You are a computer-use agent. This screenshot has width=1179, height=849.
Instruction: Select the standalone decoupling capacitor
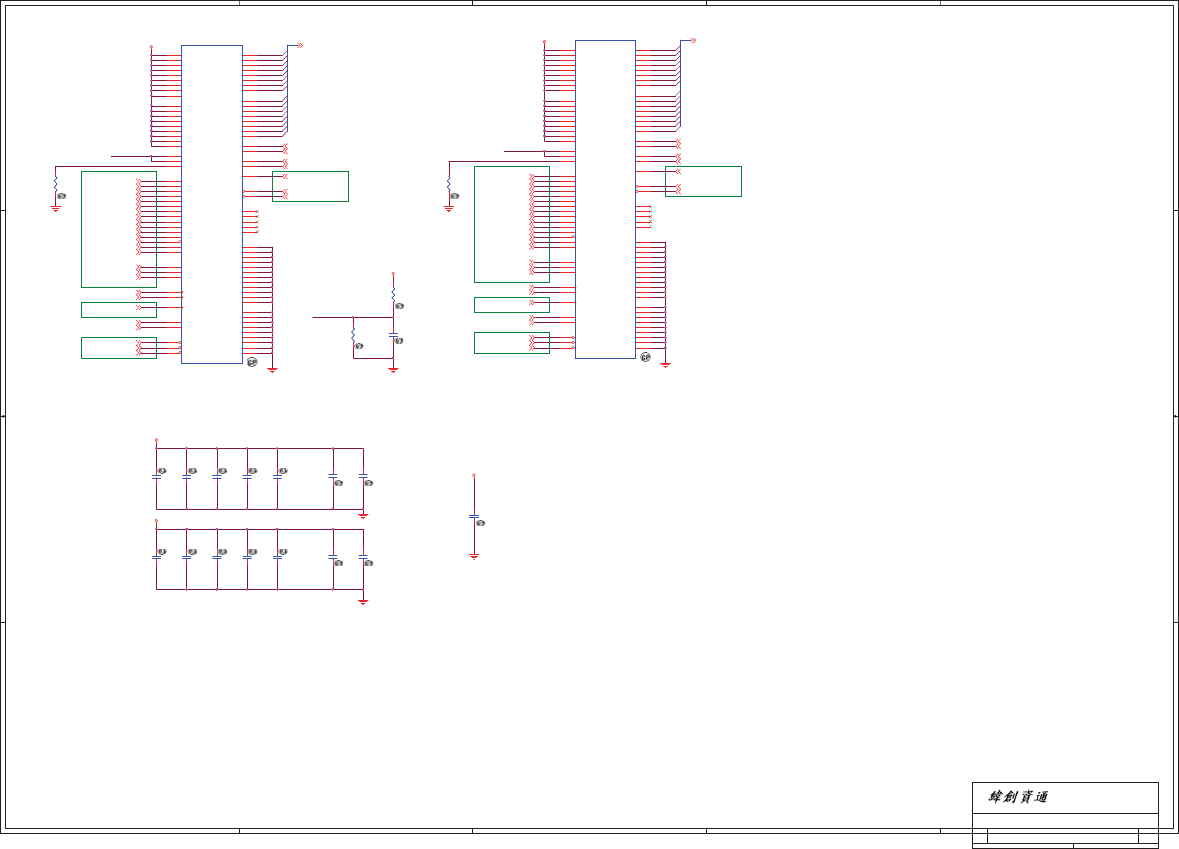pyautogui.click(x=474, y=517)
